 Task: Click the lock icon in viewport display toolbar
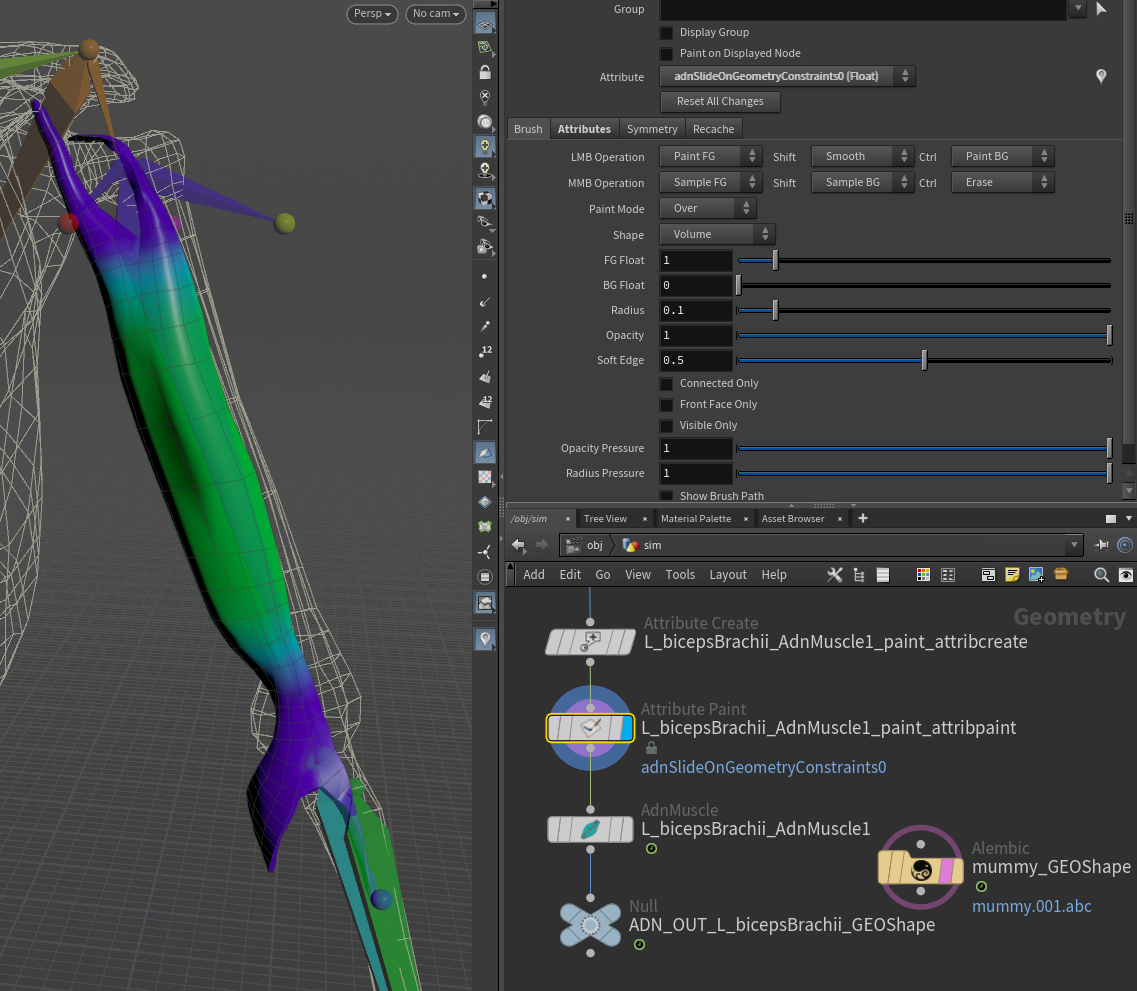[485, 72]
